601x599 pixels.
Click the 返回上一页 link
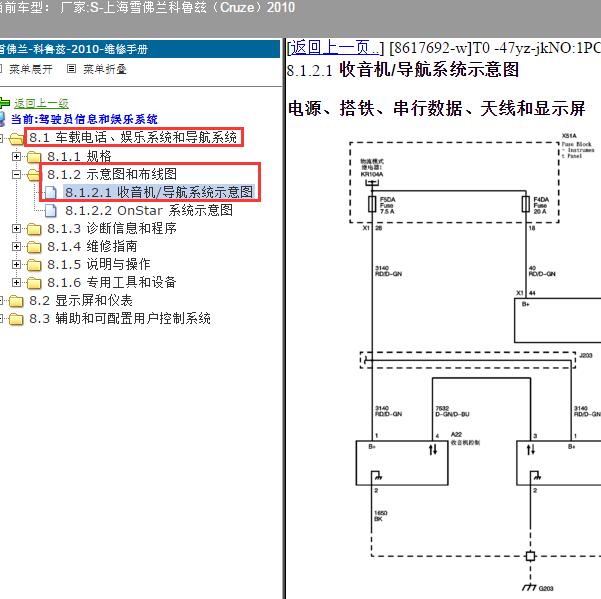tap(335, 48)
